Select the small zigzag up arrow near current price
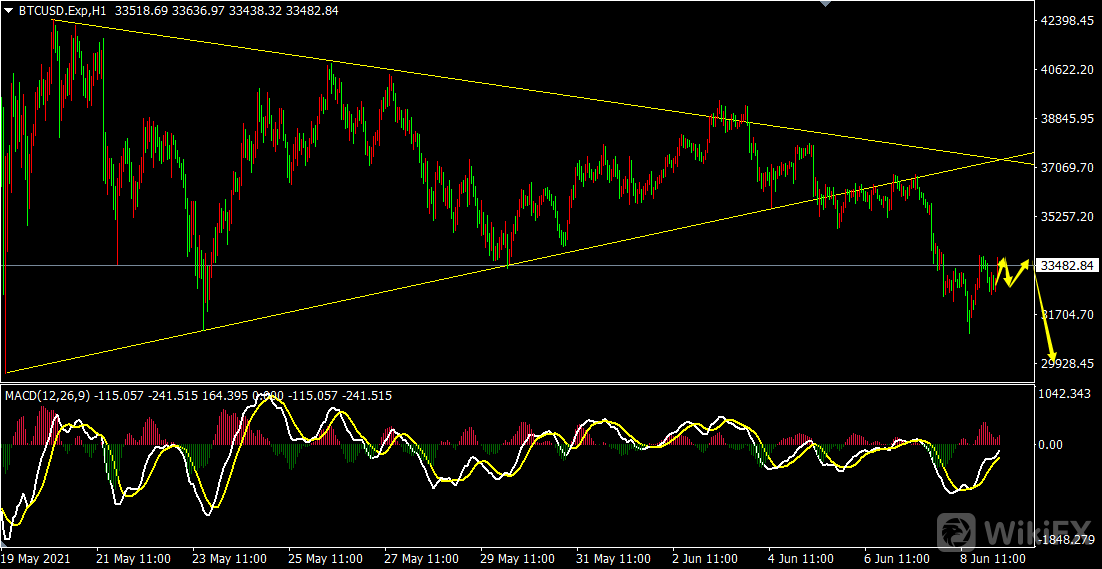1102x569 pixels. coord(1012,272)
